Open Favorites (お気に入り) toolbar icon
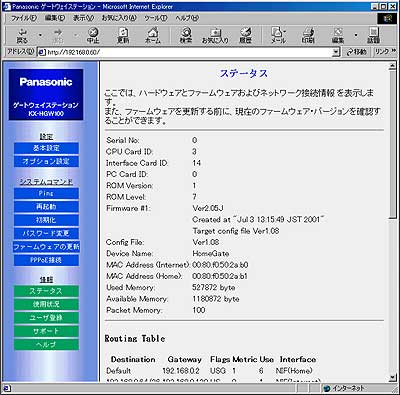The width and height of the screenshot is (400, 395). point(215,36)
